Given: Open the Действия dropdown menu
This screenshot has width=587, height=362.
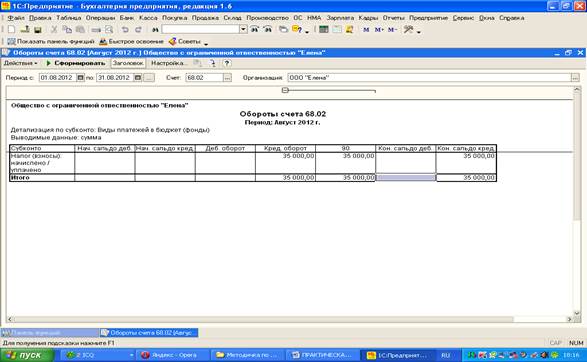Looking at the screenshot, I should 21,63.
